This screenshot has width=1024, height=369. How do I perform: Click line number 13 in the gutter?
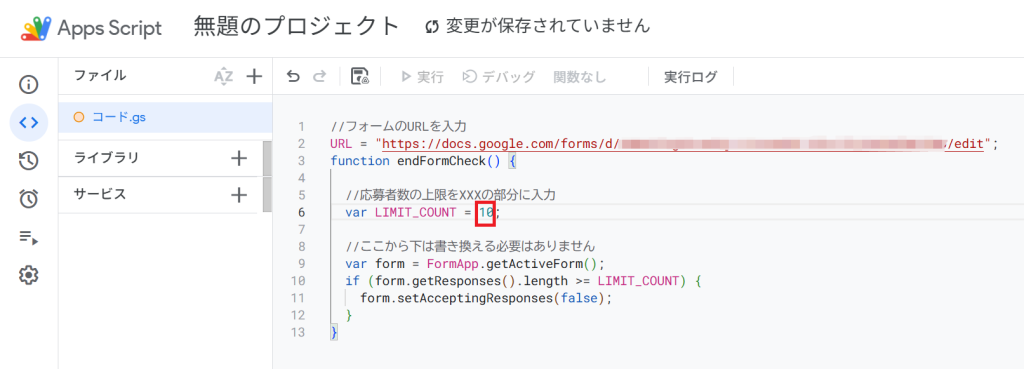pos(298,333)
